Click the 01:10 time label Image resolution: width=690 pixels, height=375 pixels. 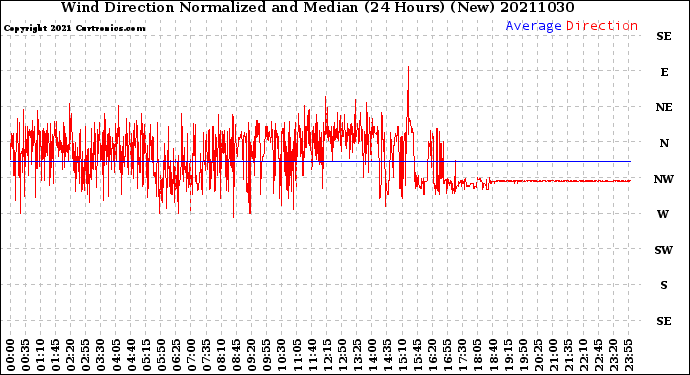(41, 355)
